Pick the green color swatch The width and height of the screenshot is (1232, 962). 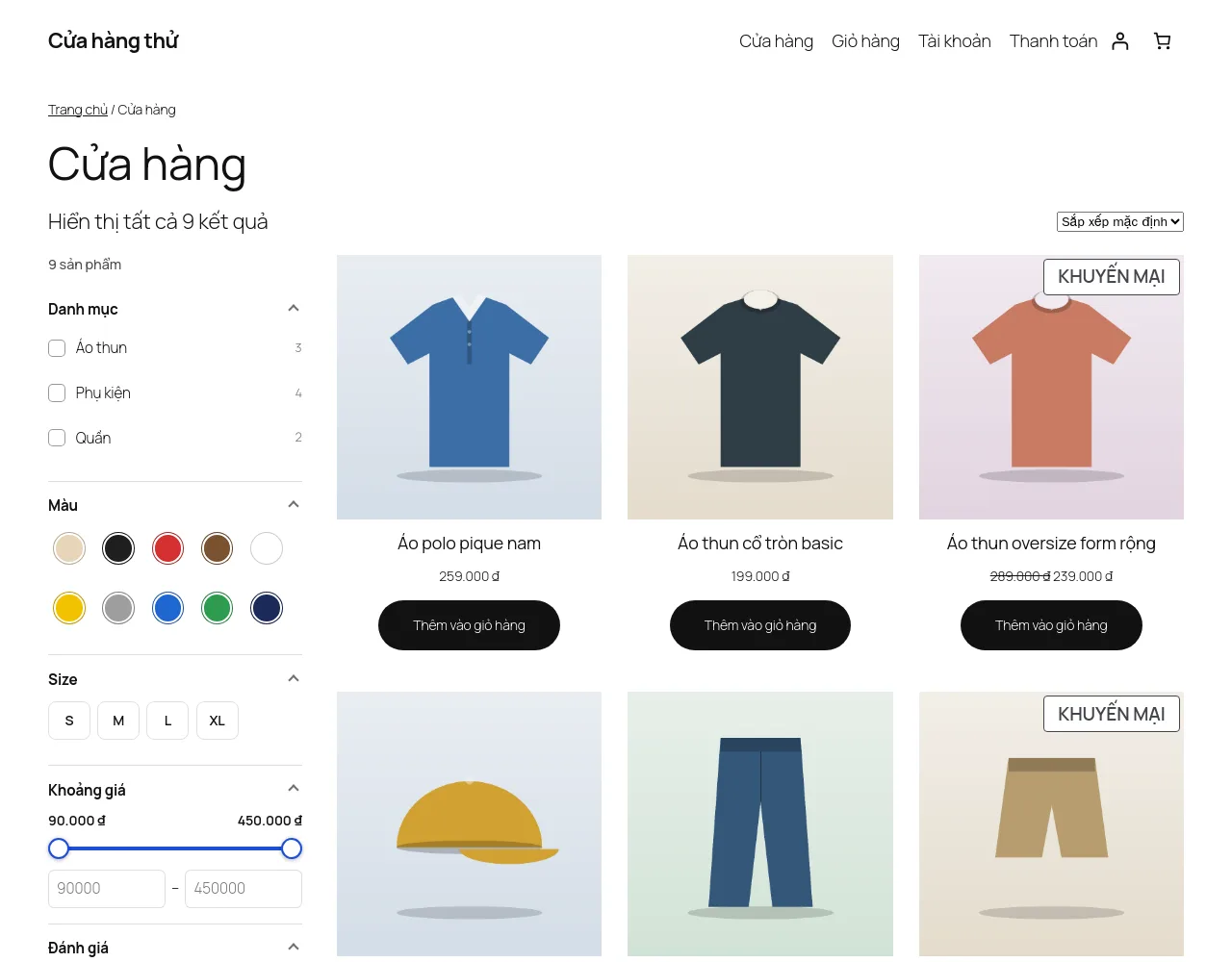(x=218, y=608)
